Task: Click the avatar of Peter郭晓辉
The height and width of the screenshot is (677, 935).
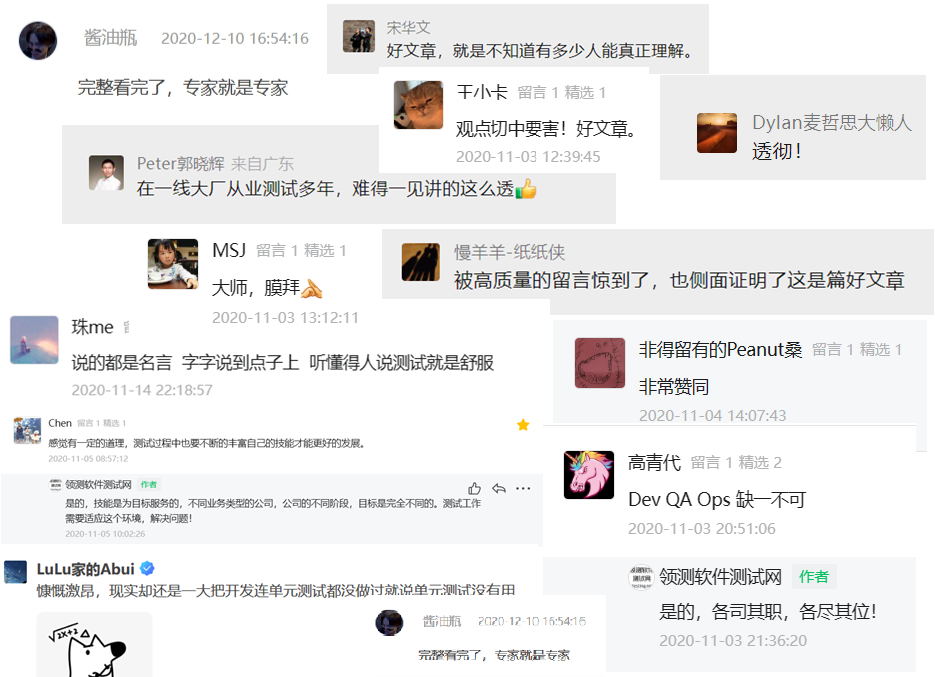Action: (x=106, y=173)
